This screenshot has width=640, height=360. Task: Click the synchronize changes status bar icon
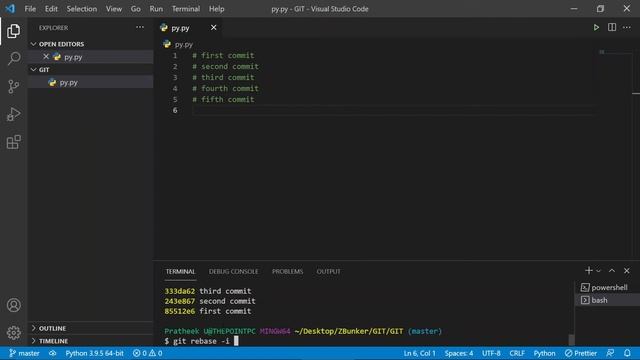pyautogui.click(x=53, y=353)
